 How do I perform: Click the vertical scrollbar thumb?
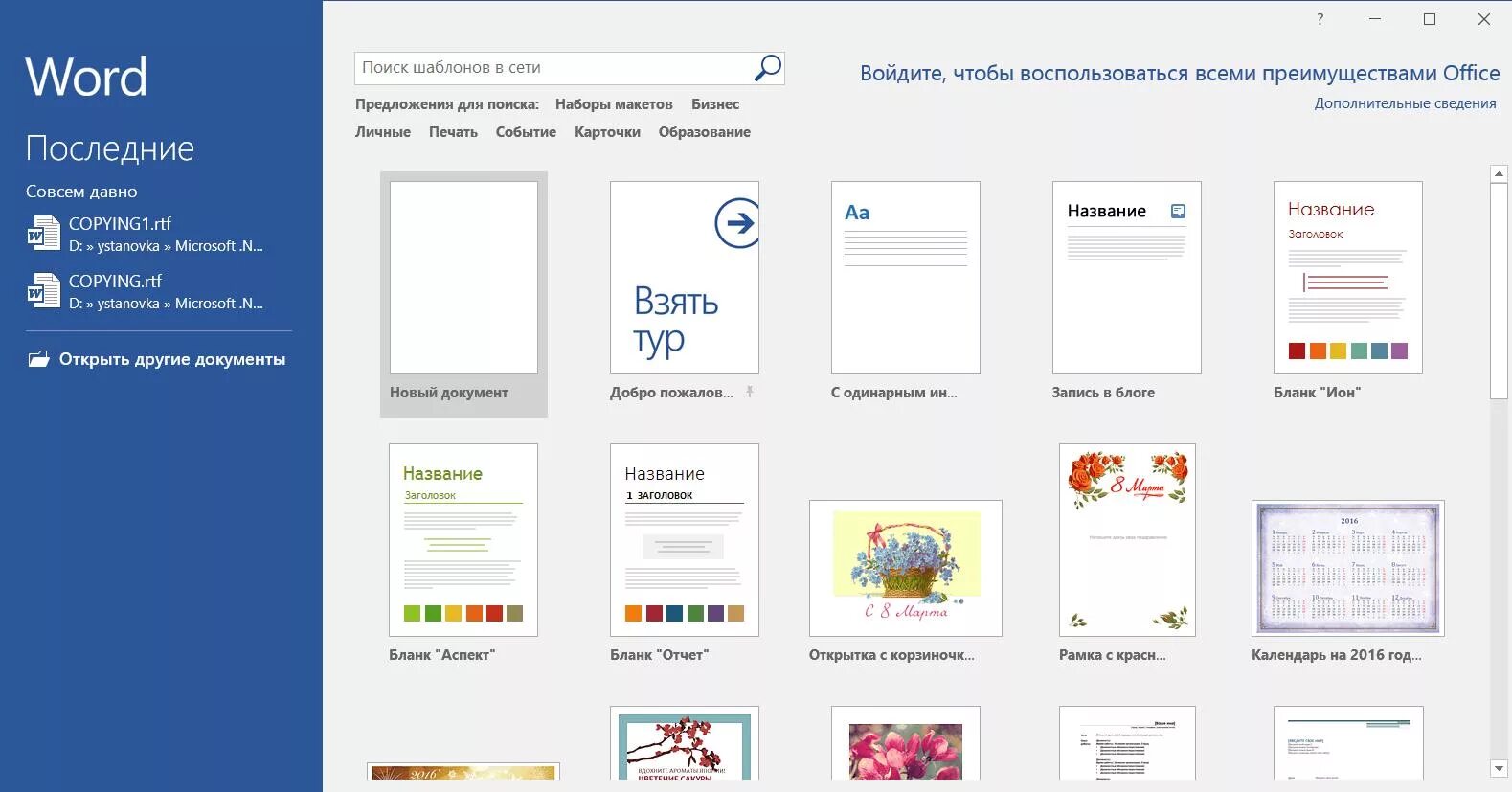1500,291
